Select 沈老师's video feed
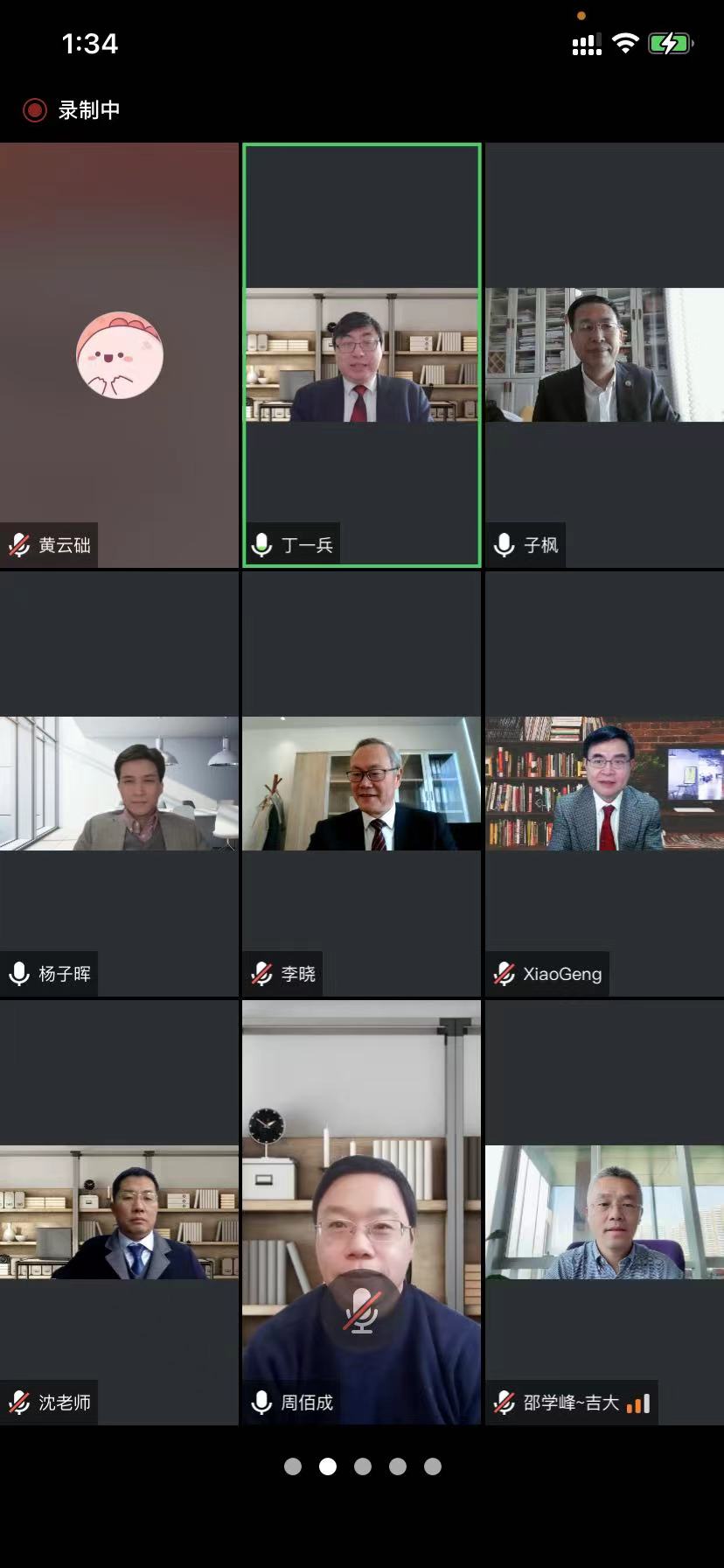Image resolution: width=724 pixels, height=1568 pixels. pyautogui.click(x=119, y=1213)
